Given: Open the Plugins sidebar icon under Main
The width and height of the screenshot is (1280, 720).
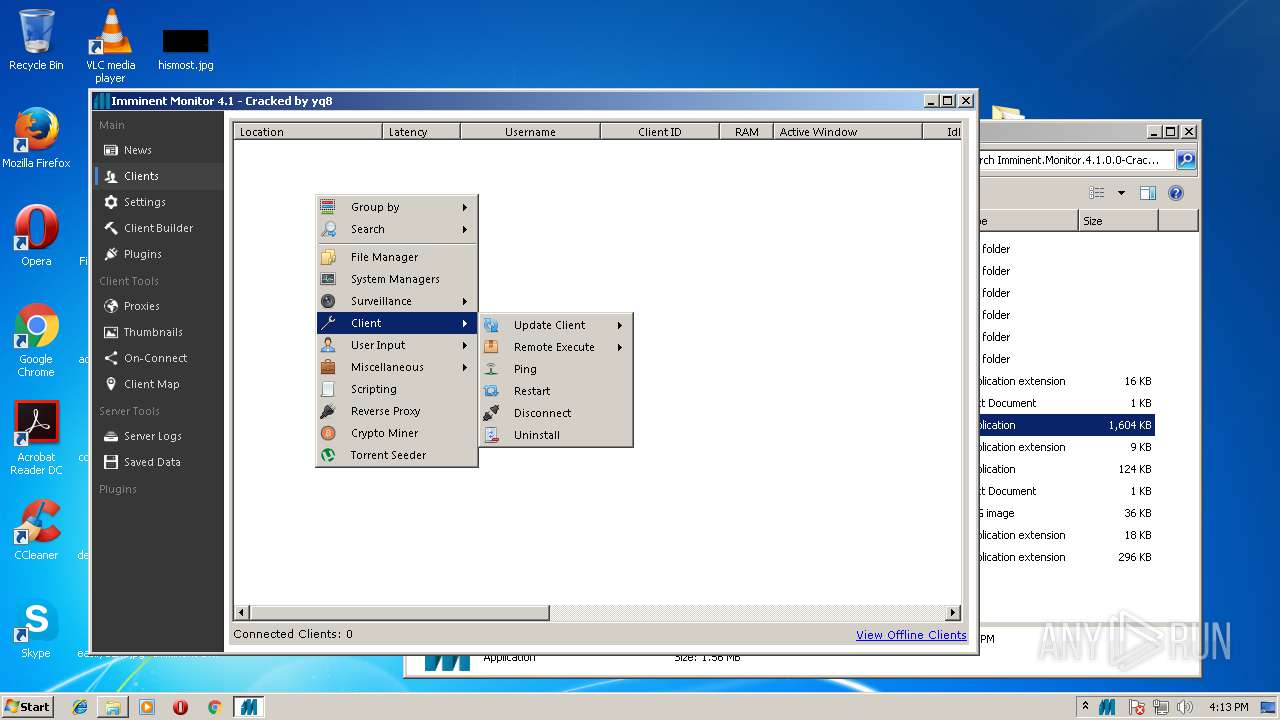Looking at the screenshot, I should click(x=111, y=254).
